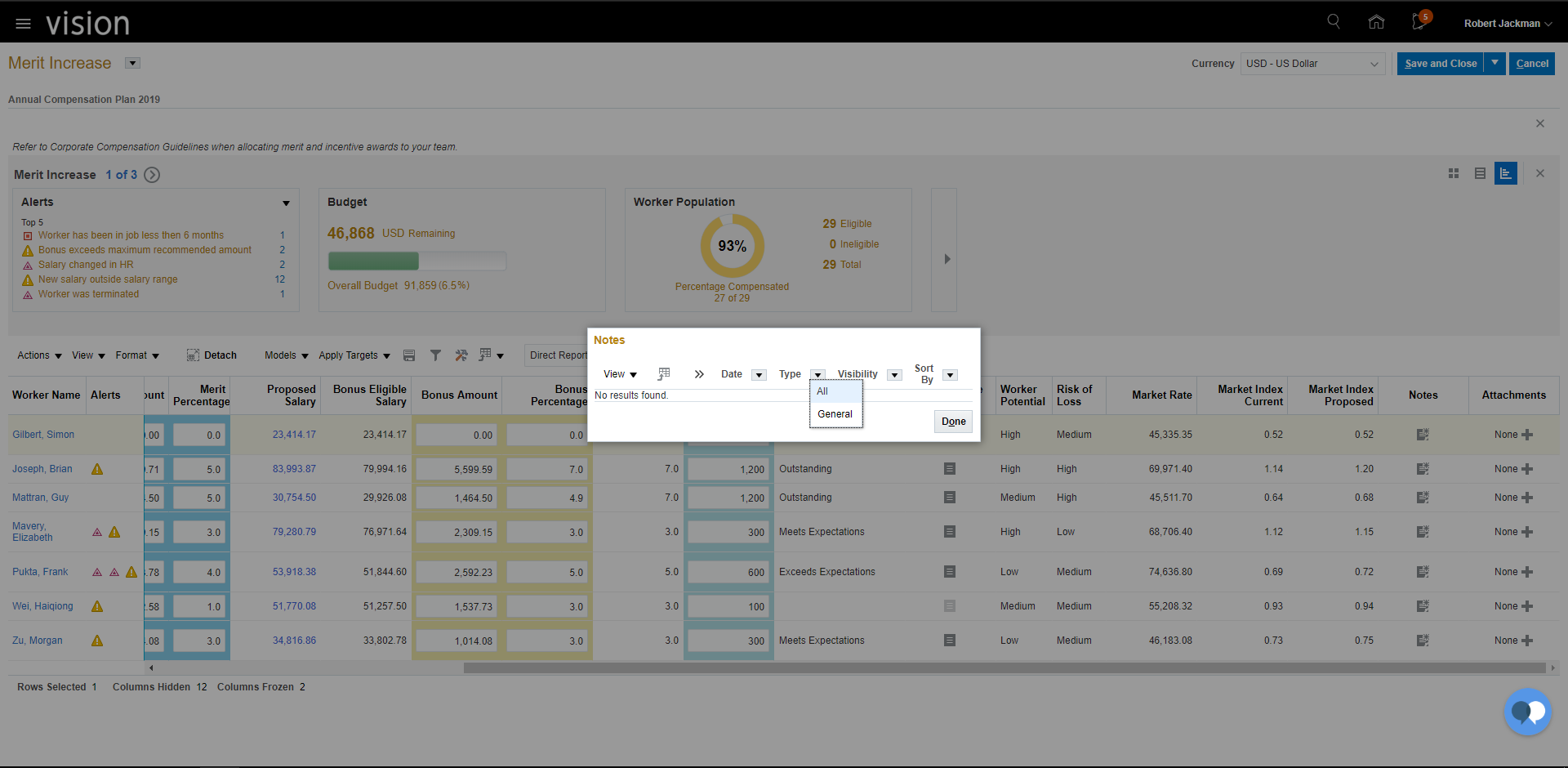Image resolution: width=1568 pixels, height=768 pixels.
Task: Edit Merit Percentage field for Joseph, Brian
Action: (x=199, y=470)
